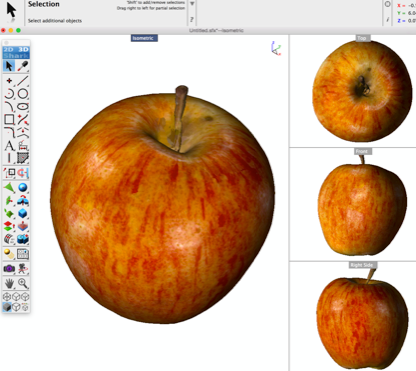Choose the Text tool (letter A)
The width and height of the screenshot is (416, 371).
(x=9, y=146)
